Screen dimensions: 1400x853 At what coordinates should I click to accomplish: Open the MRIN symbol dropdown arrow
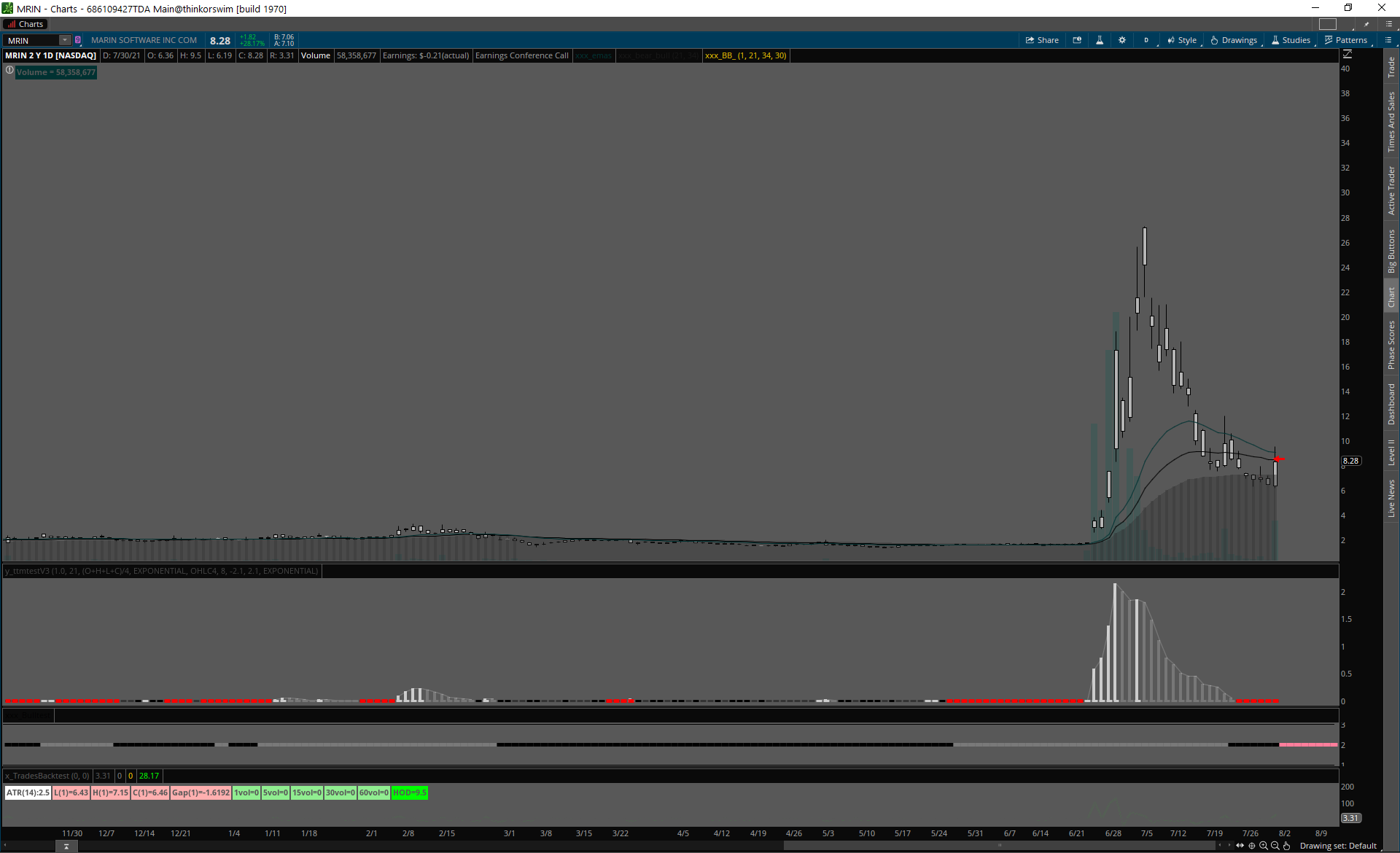click(x=65, y=40)
